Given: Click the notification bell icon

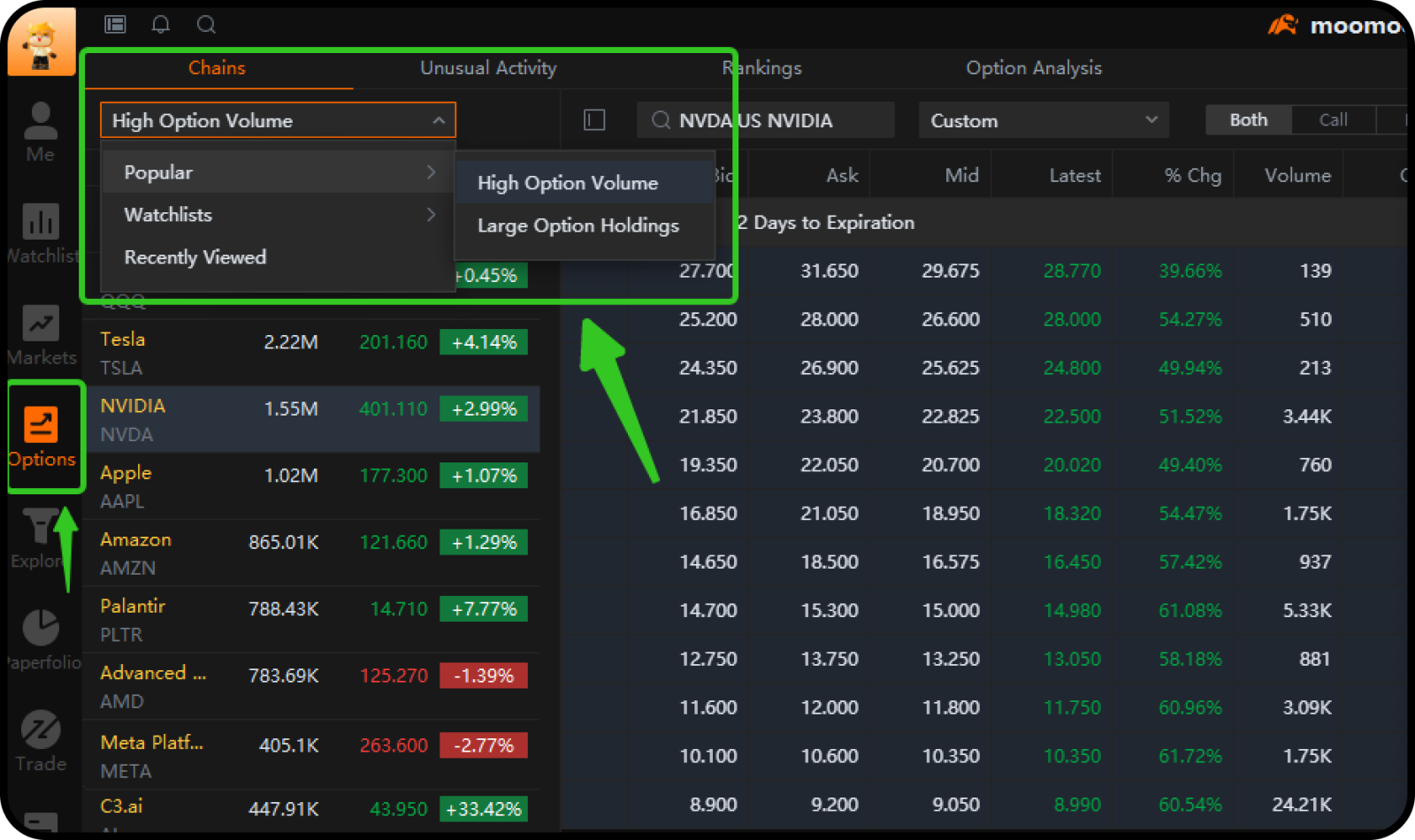Looking at the screenshot, I should click(160, 25).
